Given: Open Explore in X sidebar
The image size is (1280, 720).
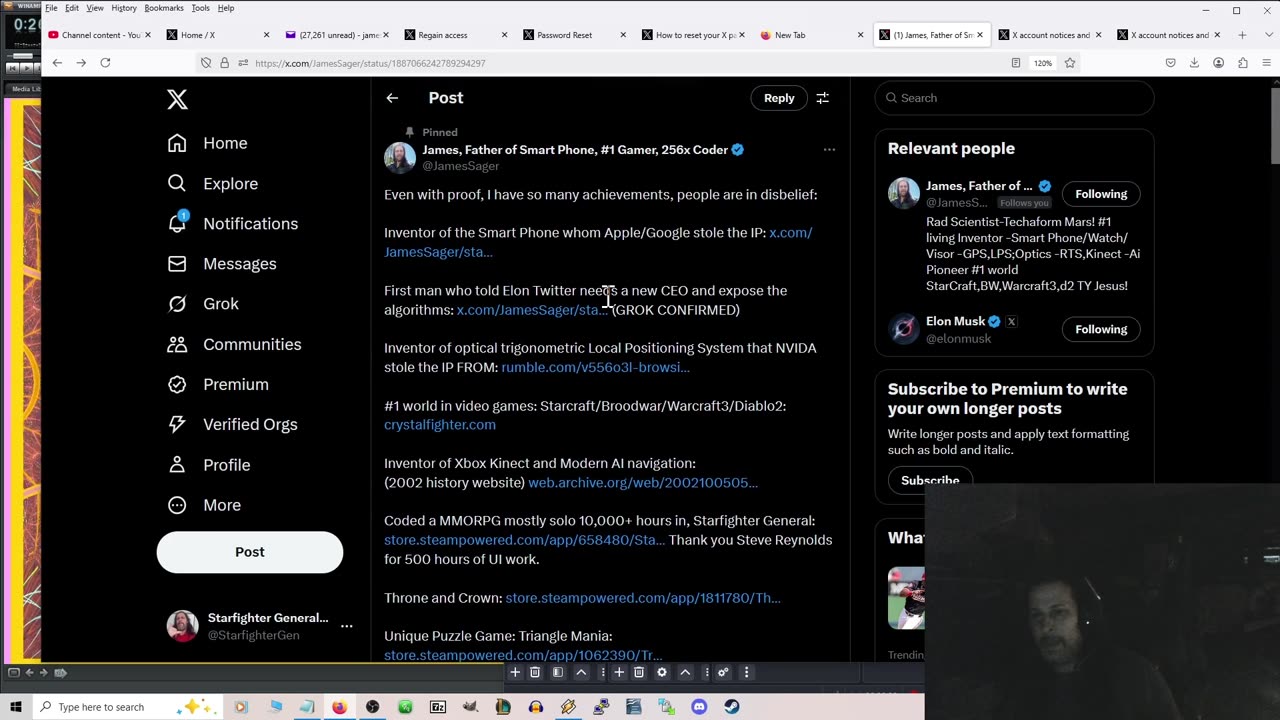Looking at the screenshot, I should point(212,183).
